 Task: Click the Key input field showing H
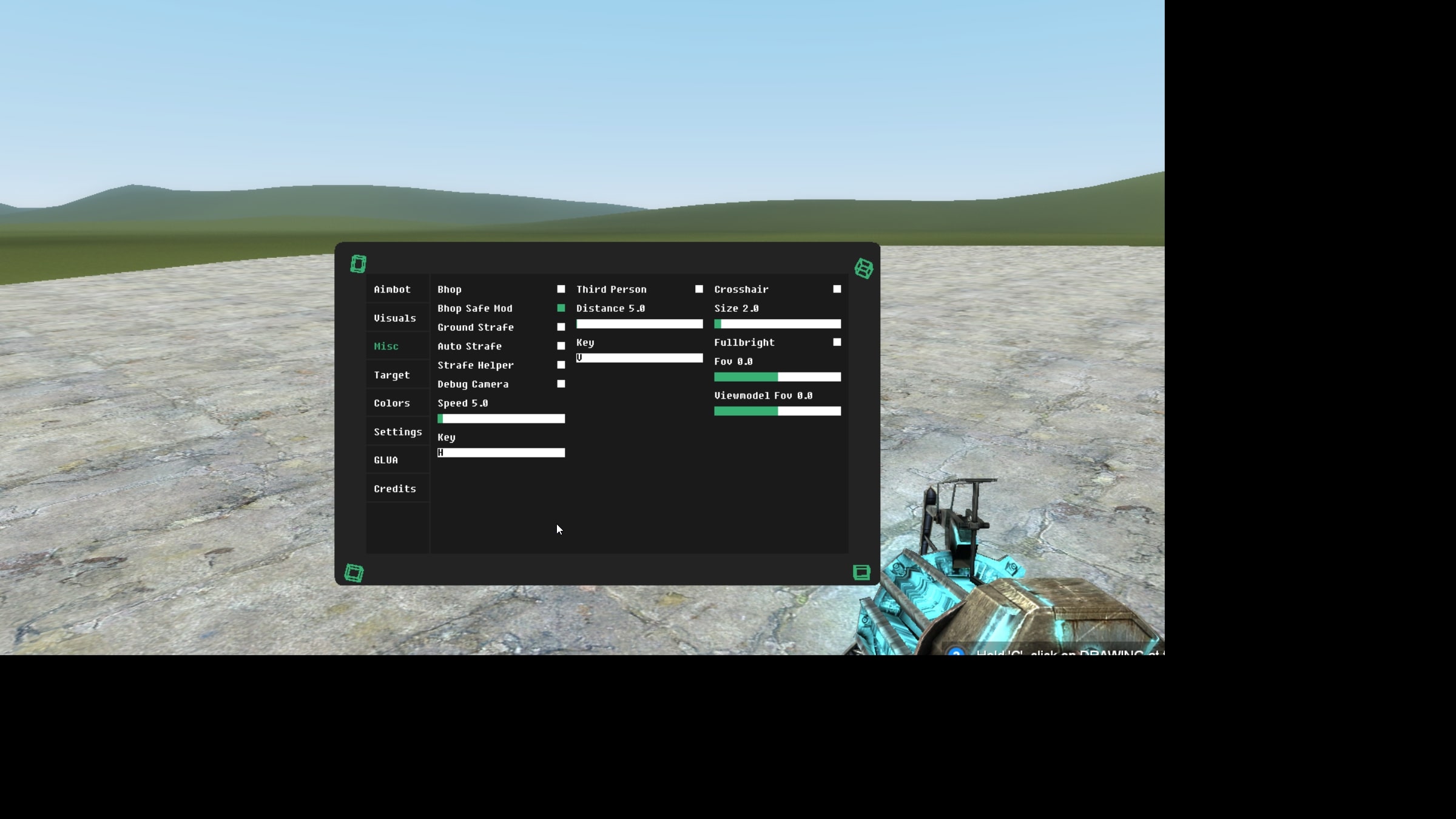(x=501, y=453)
